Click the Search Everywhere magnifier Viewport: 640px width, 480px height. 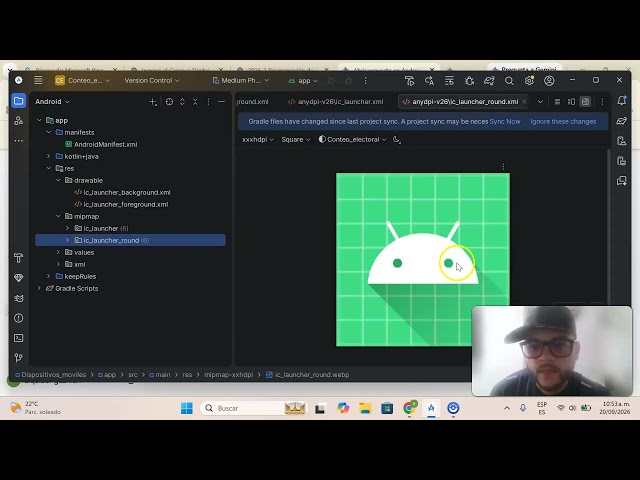[x=509, y=81]
